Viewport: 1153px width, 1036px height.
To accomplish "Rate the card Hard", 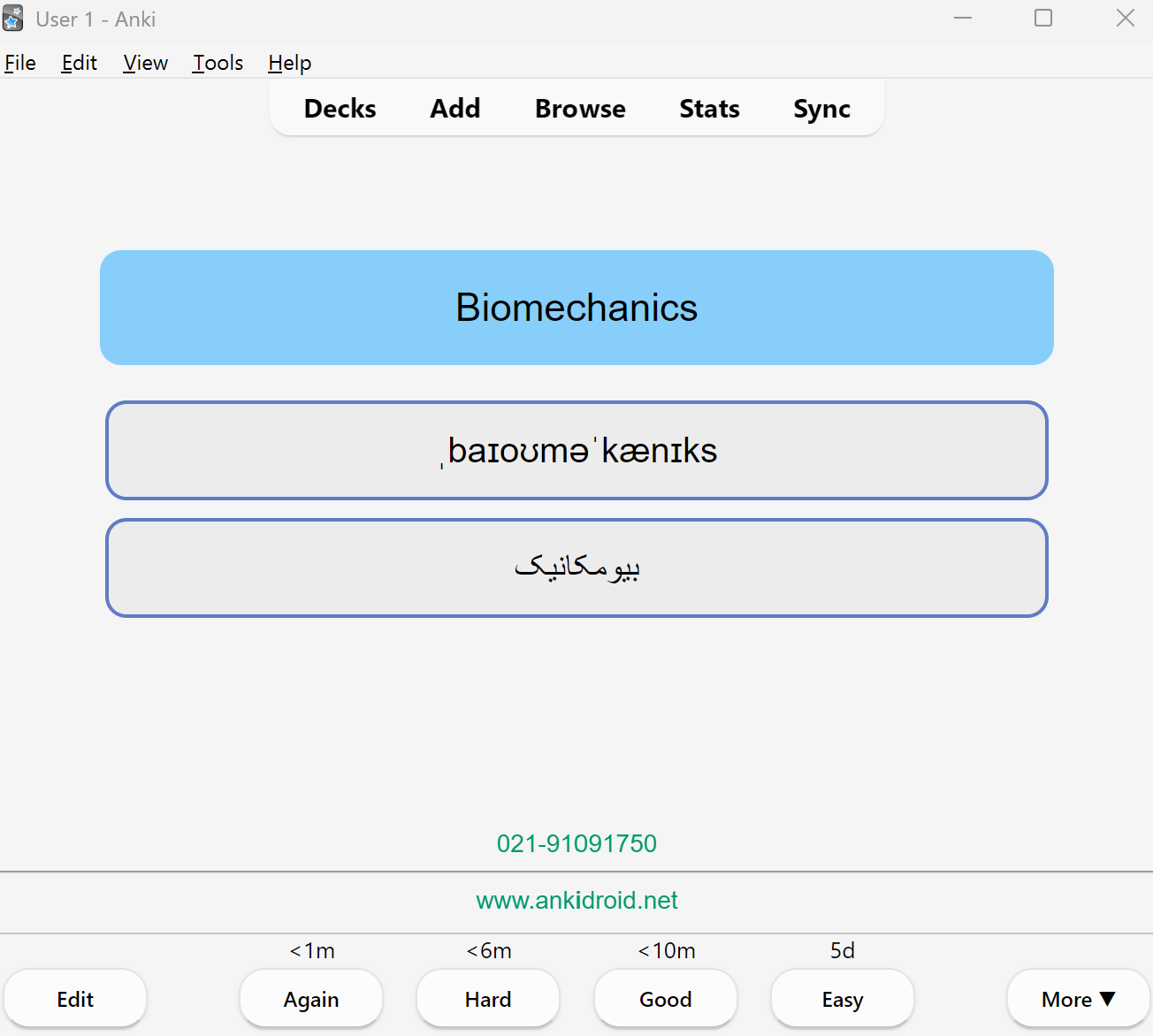I will coord(488,999).
